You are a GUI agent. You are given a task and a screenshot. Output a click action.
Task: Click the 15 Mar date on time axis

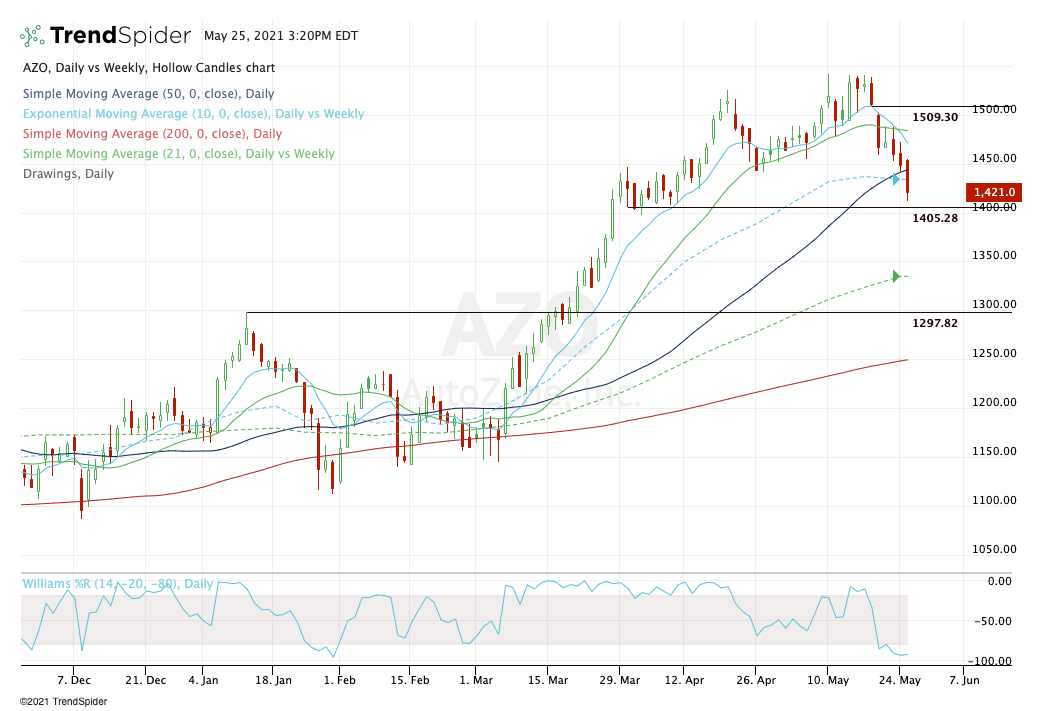click(546, 679)
